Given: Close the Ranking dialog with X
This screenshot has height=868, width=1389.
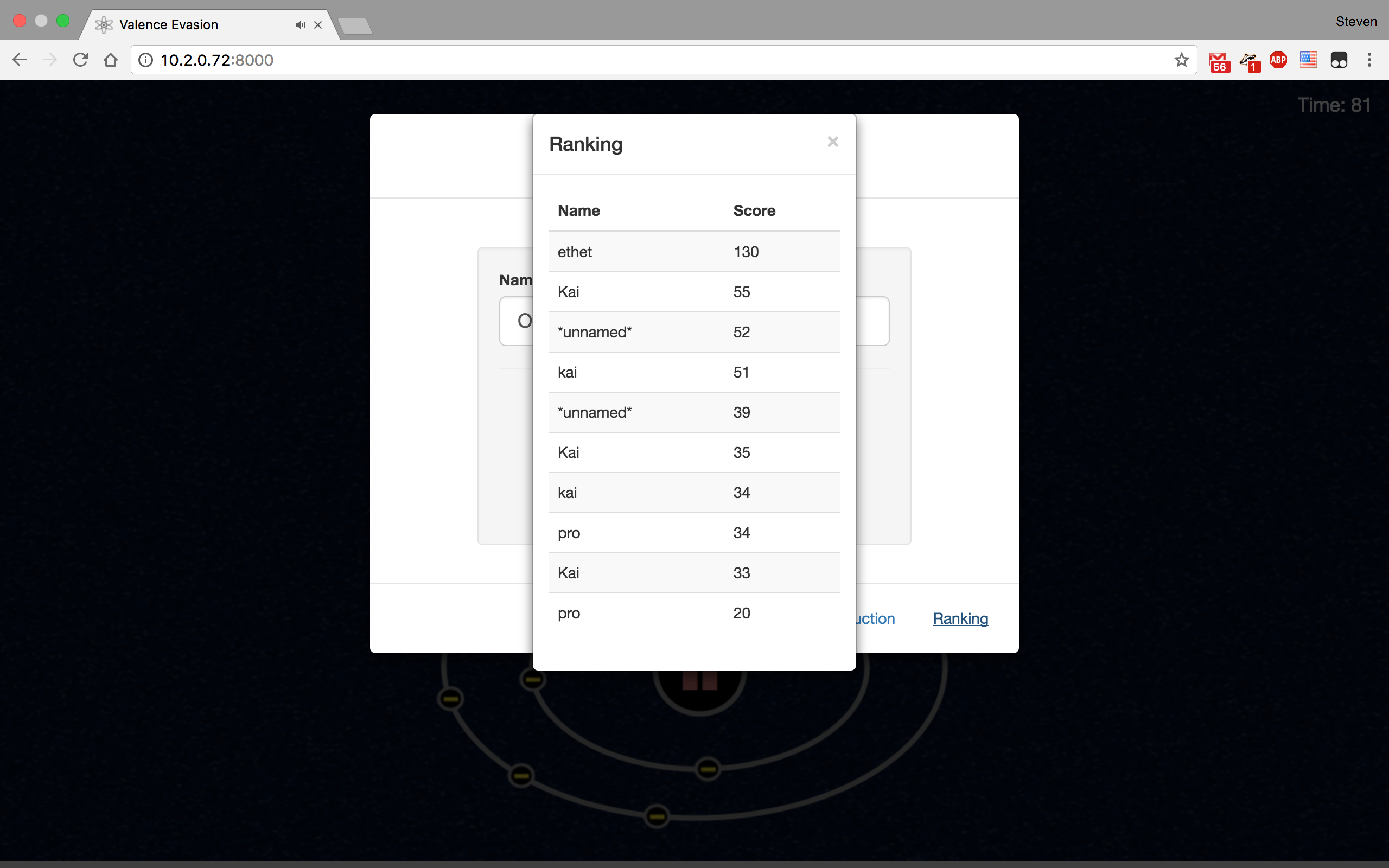Looking at the screenshot, I should pyautogui.click(x=832, y=142).
